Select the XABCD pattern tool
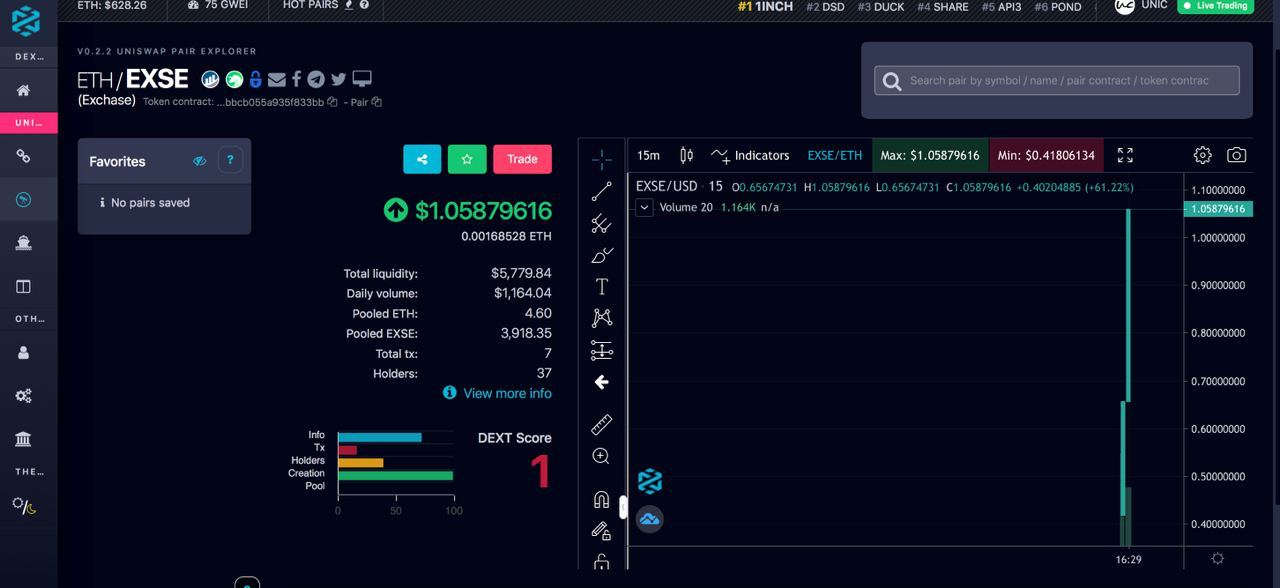The height and width of the screenshot is (588, 1280). pyautogui.click(x=601, y=318)
